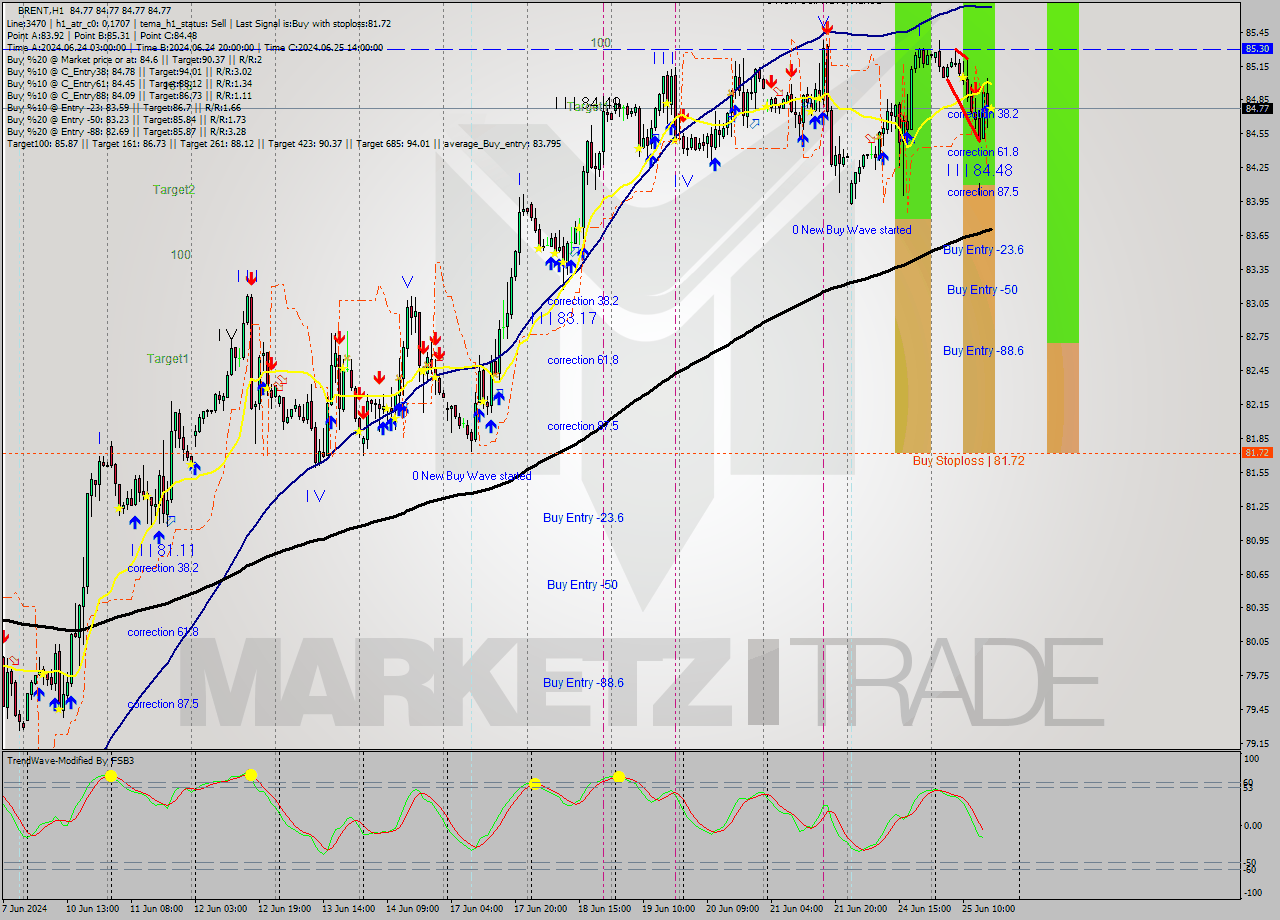Click the 83.35 price axis label
This screenshot has height=920, width=1280.
click(x=1258, y=270)
